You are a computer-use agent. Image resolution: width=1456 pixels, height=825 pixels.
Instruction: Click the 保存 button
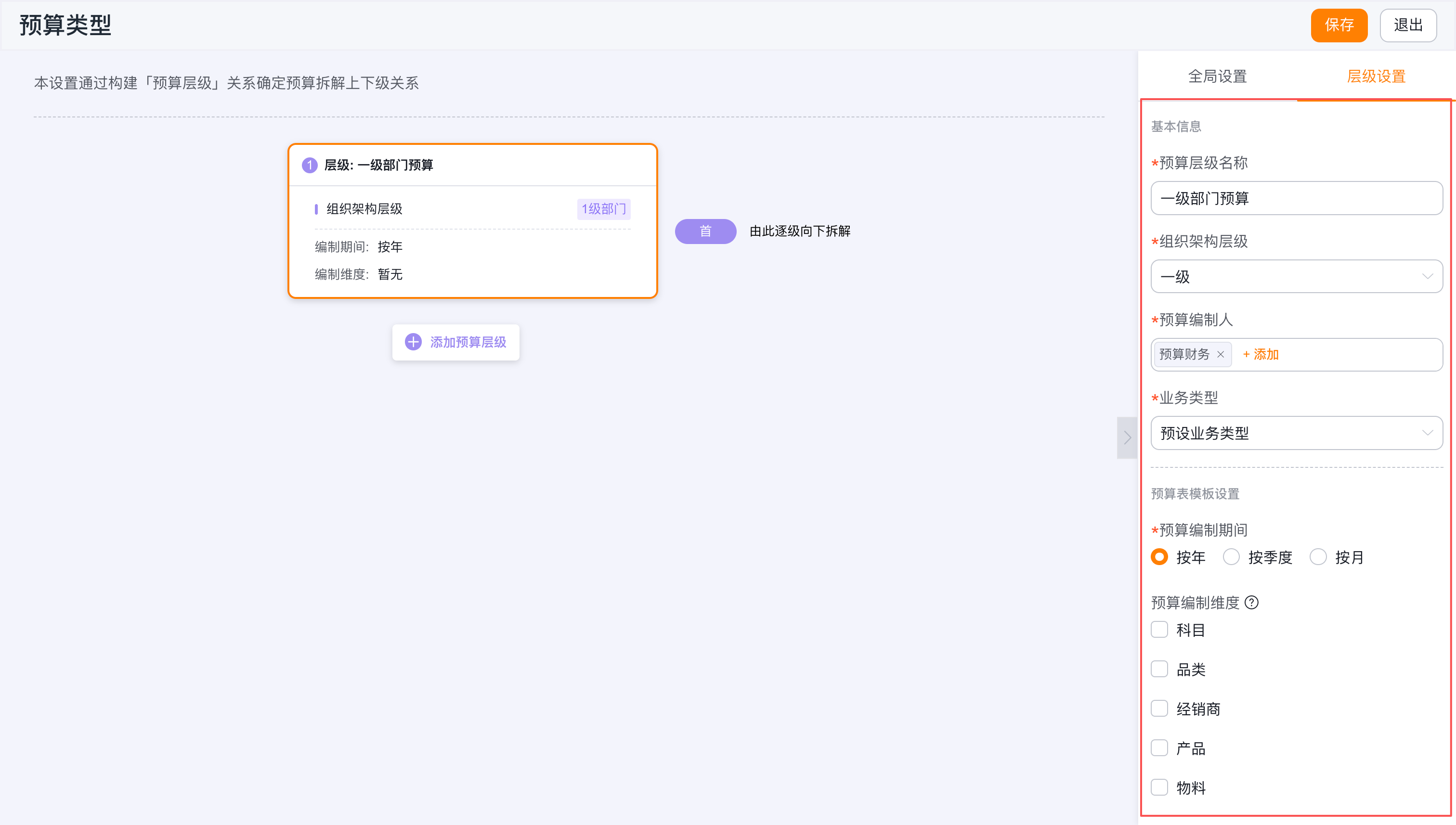click(x=1339, y=26)
